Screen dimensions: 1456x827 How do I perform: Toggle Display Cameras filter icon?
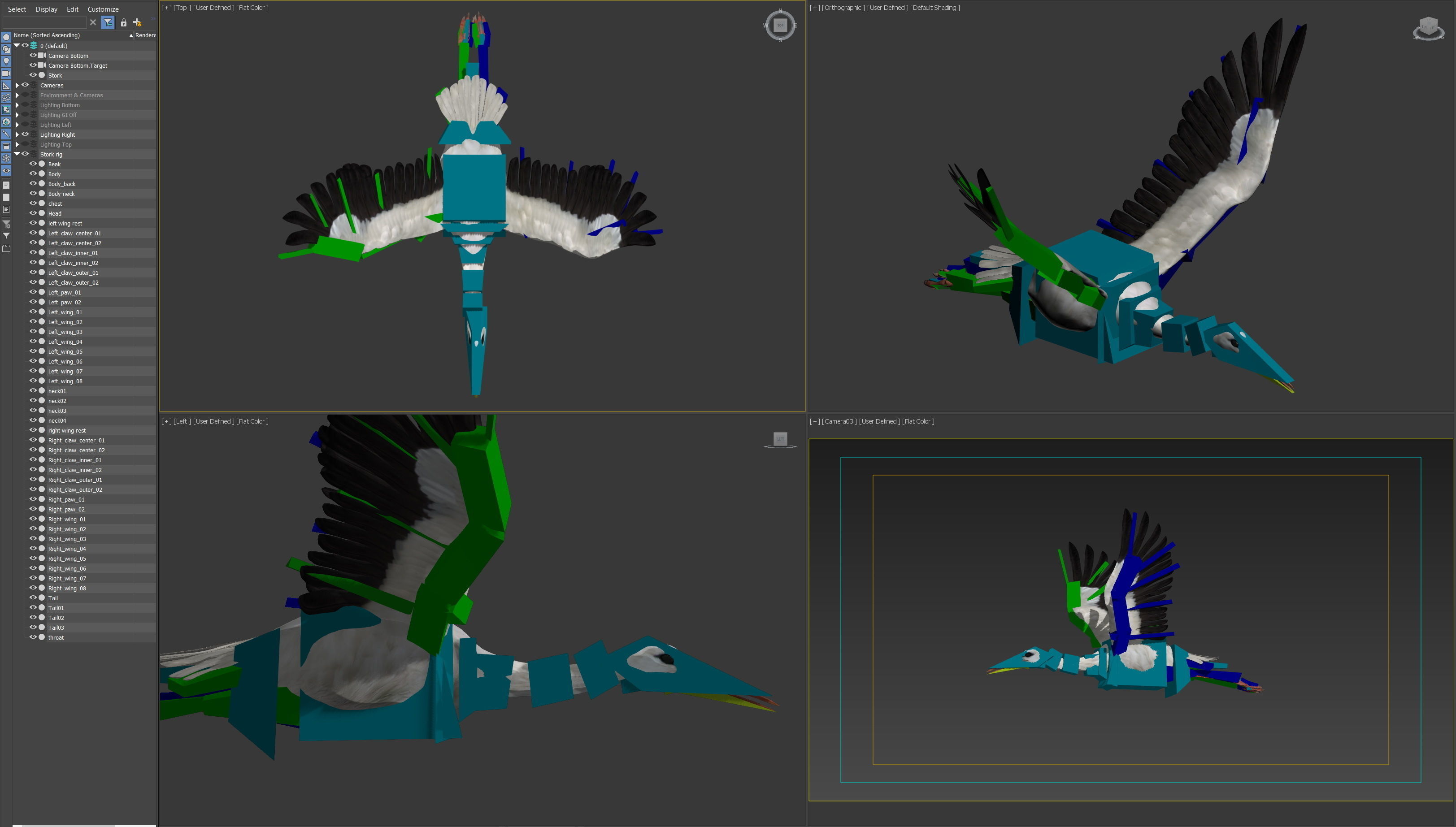tap(6, 73)
